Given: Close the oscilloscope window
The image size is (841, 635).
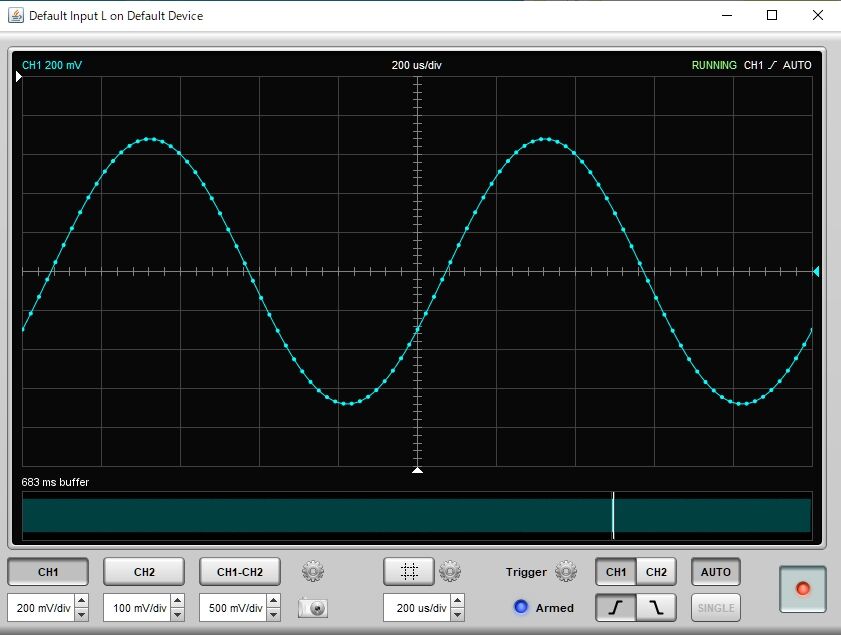Looking at the screenshot, I should [817, 15].
